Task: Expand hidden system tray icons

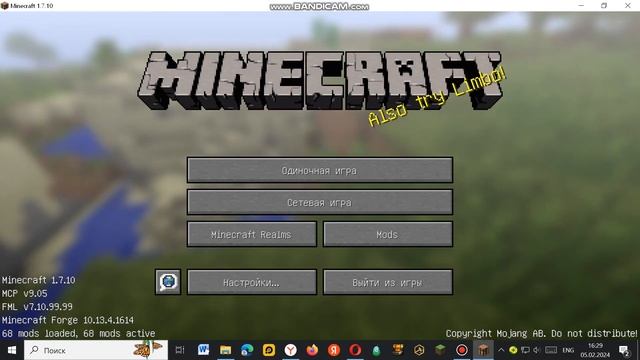Action: pos(501,350)
